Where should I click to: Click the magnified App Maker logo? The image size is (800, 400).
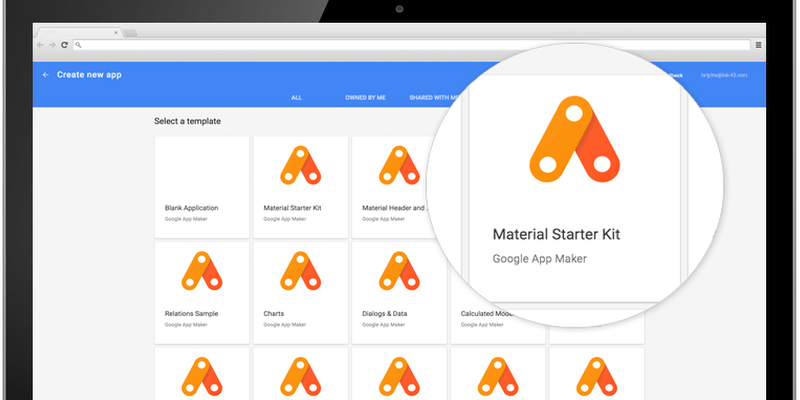pyautogui.click(x=574, y=139)
